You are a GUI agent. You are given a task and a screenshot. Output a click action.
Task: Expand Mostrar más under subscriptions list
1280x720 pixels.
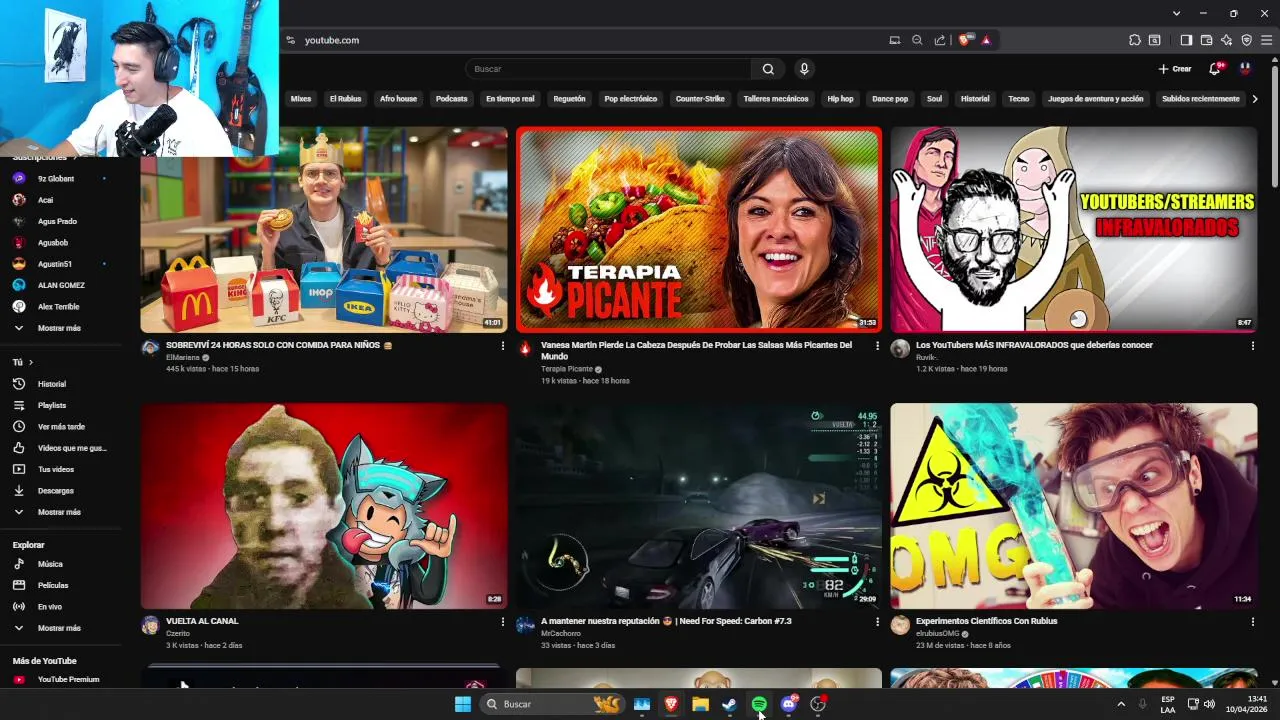point(60,328)
